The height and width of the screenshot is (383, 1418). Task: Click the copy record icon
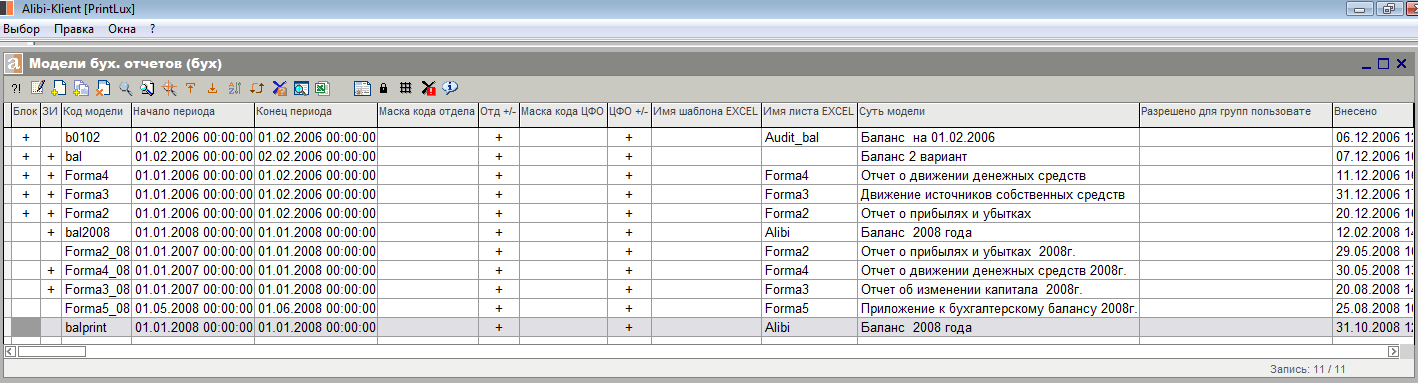pos(81,88)
